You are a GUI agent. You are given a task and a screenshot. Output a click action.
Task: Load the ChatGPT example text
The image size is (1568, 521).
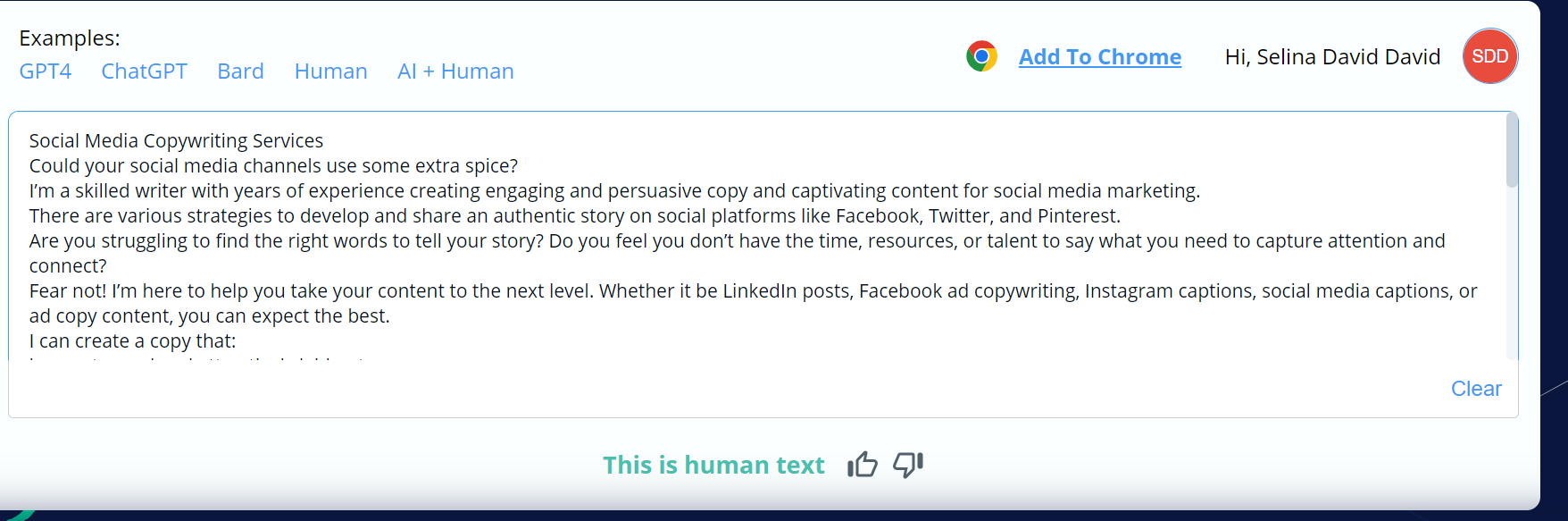pyautogui.click(x=145, y=71)
